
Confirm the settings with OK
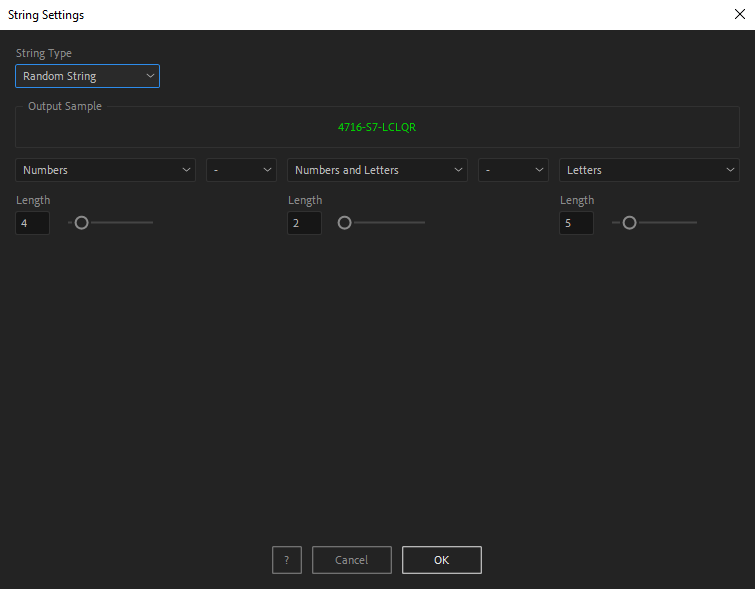(x=441, y=560)
